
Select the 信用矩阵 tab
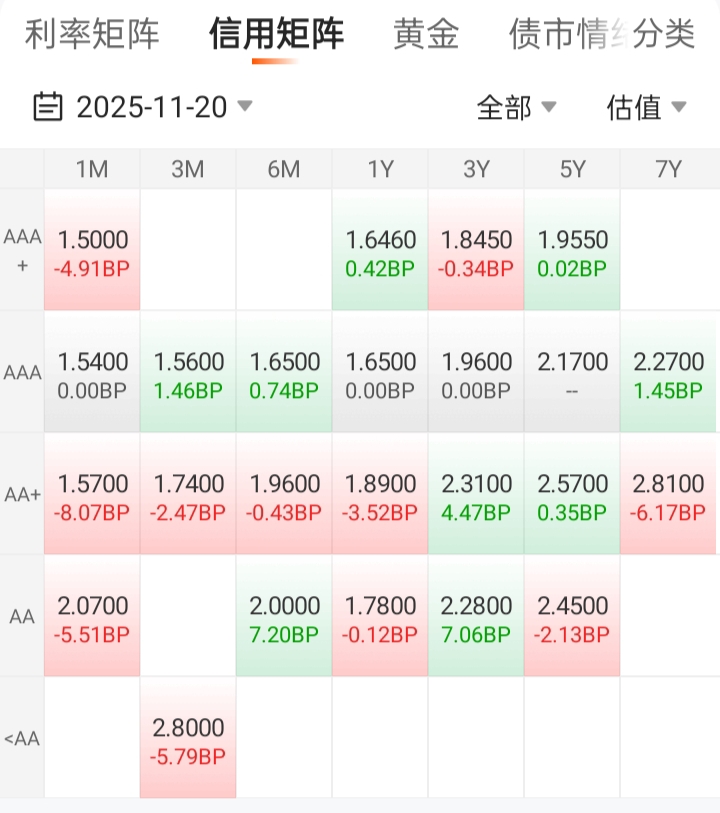(x=276, y=34)
